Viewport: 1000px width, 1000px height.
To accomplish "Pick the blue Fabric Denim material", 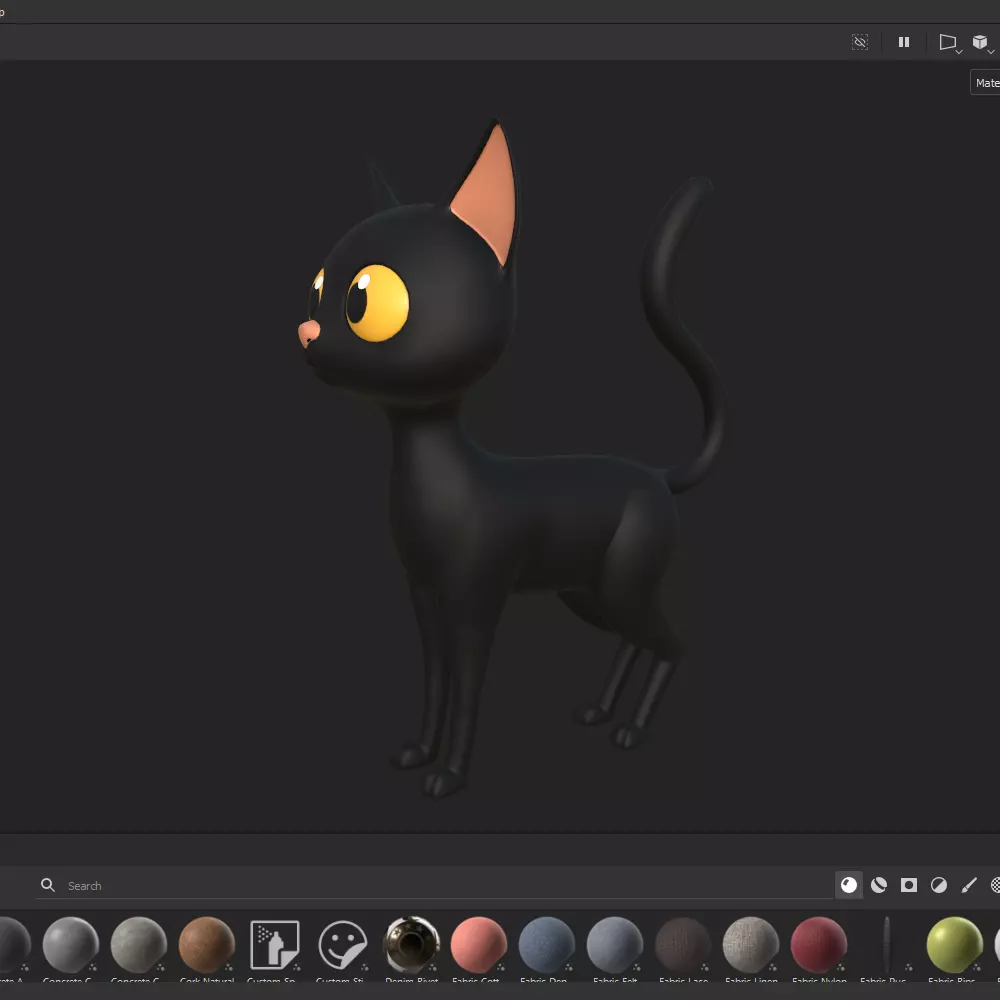I will click(547, 945).
